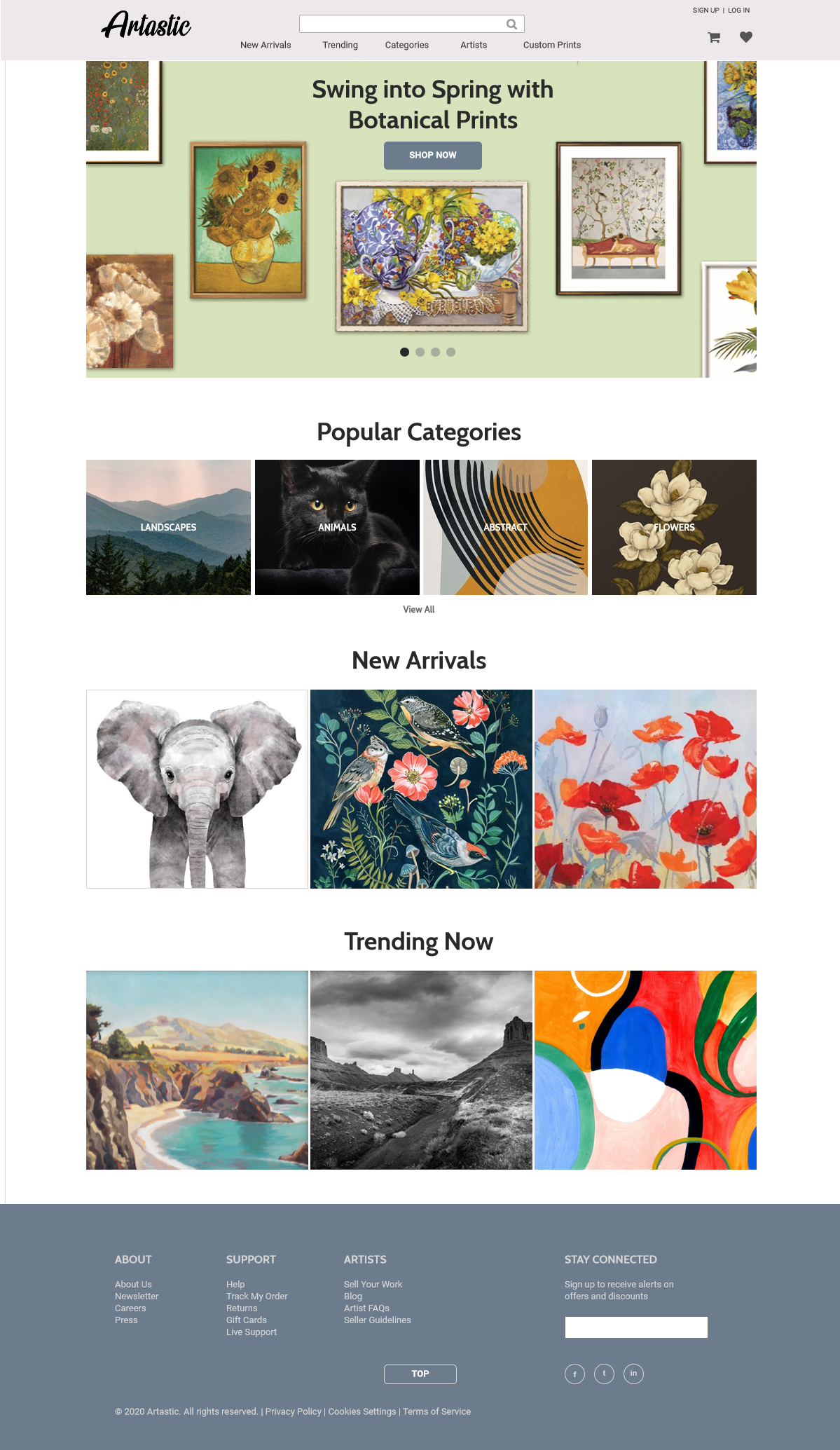Screen dimensions: 840x1450
Task: Open the Artists nav menu
Action: [x=474, y=45]
